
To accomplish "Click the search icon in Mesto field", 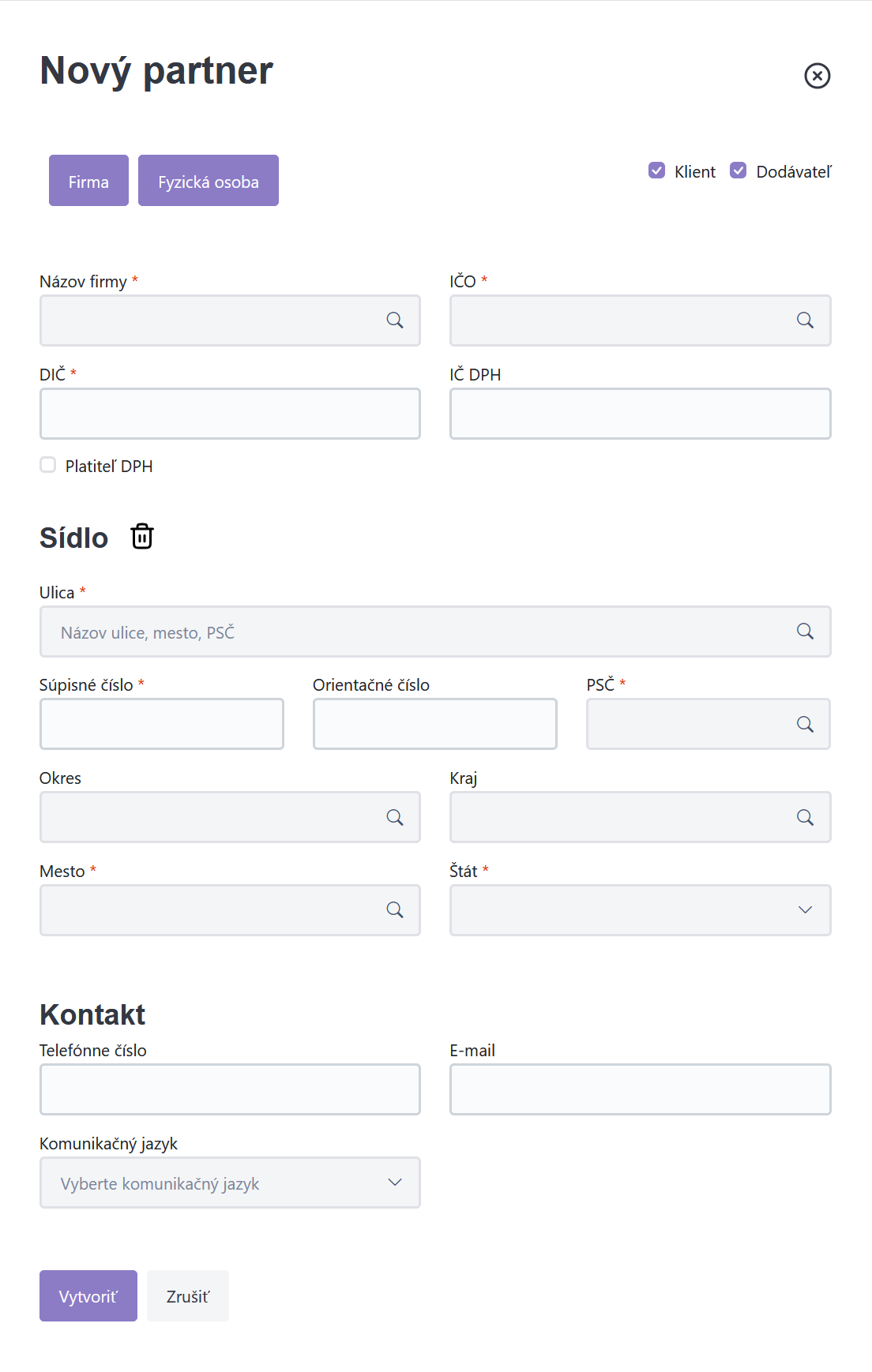I will (x=395, y=910).
